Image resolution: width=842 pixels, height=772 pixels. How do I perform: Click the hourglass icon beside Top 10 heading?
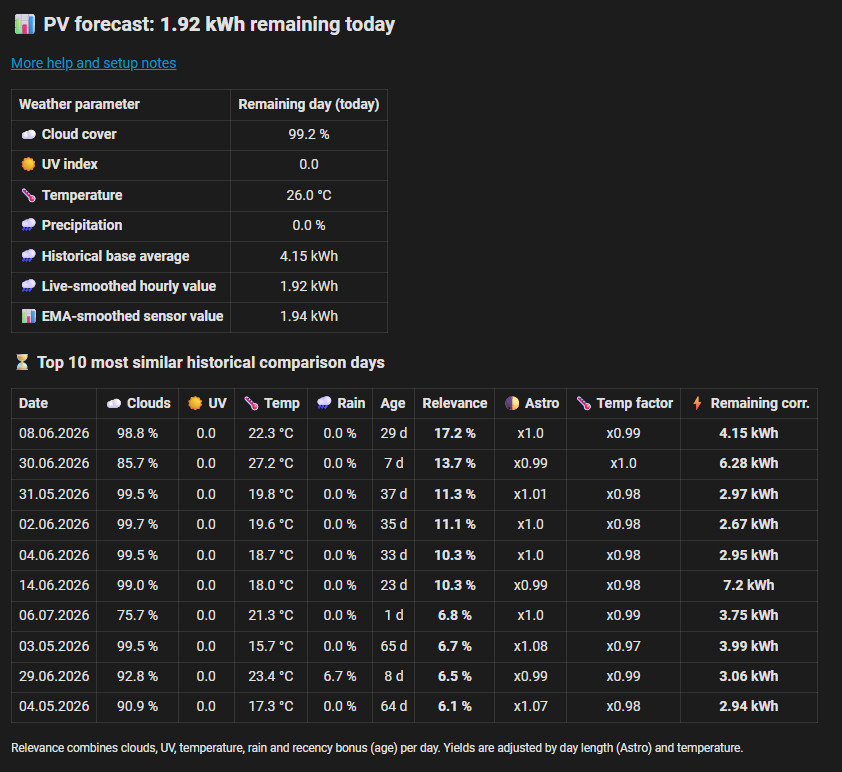click(x=22, y=362)
